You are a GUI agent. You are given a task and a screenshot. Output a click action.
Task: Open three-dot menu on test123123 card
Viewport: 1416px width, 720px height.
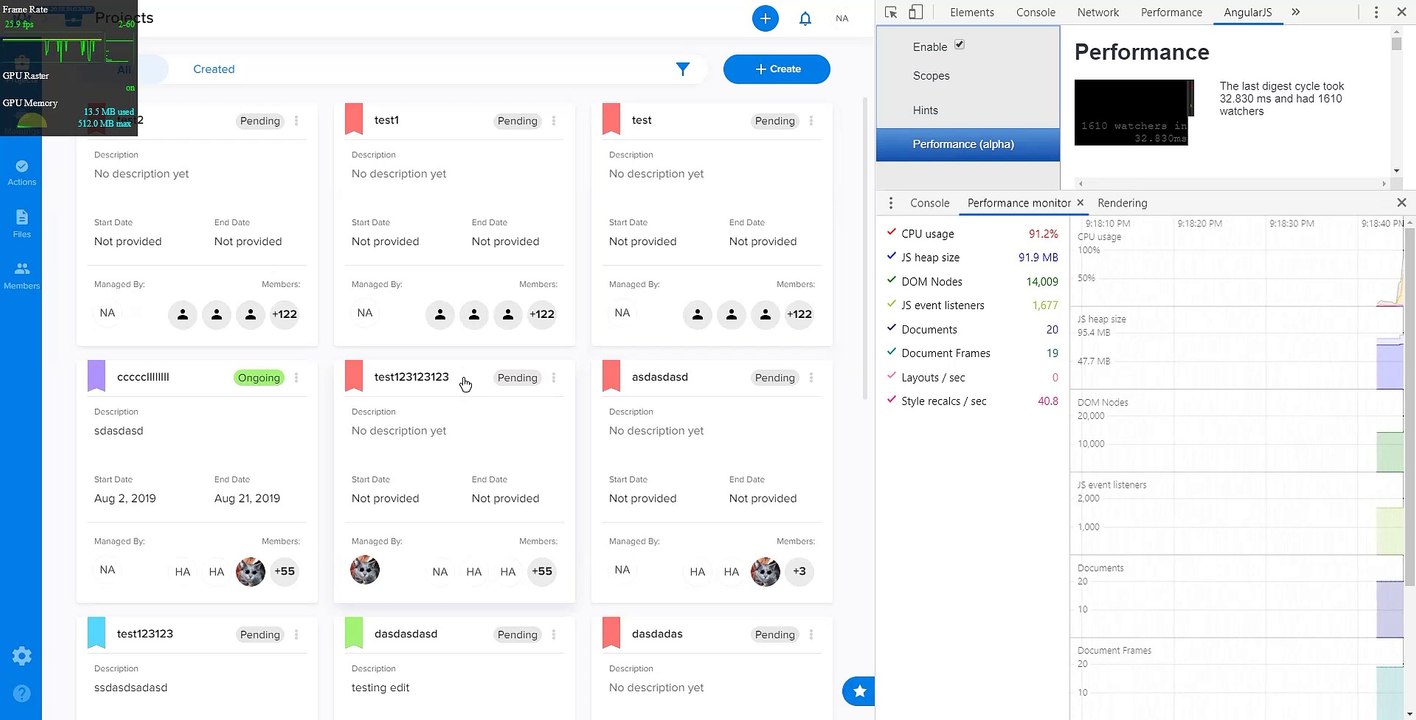pyautogui.click(x=297, y=635)
